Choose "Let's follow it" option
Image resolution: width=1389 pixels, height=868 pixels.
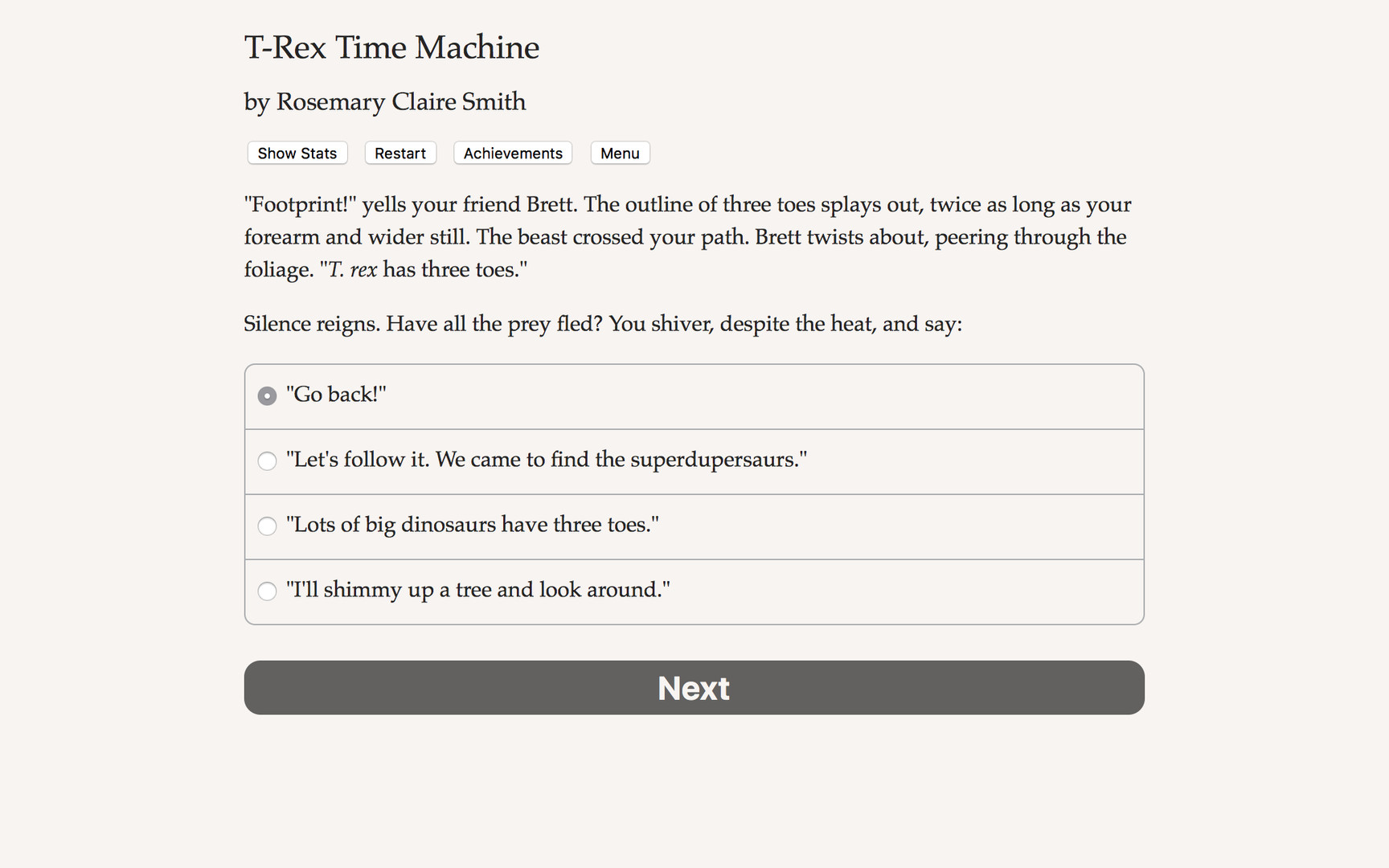tap(547, 461)
